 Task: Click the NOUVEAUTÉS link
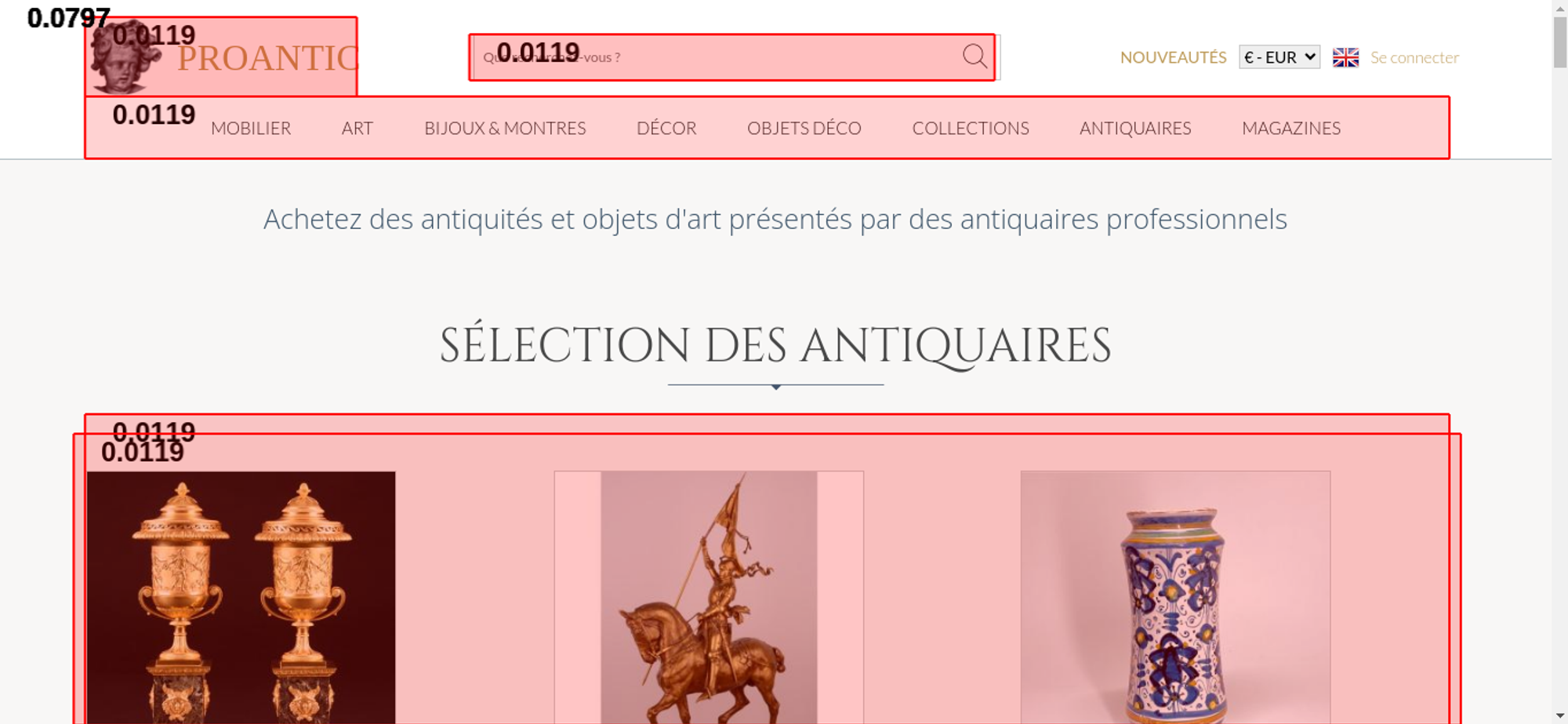click(1173, 57)
